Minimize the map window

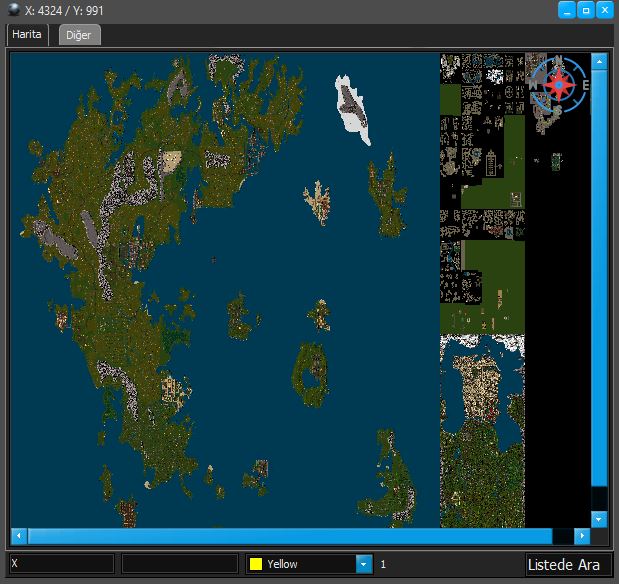[x=567, y=10]
